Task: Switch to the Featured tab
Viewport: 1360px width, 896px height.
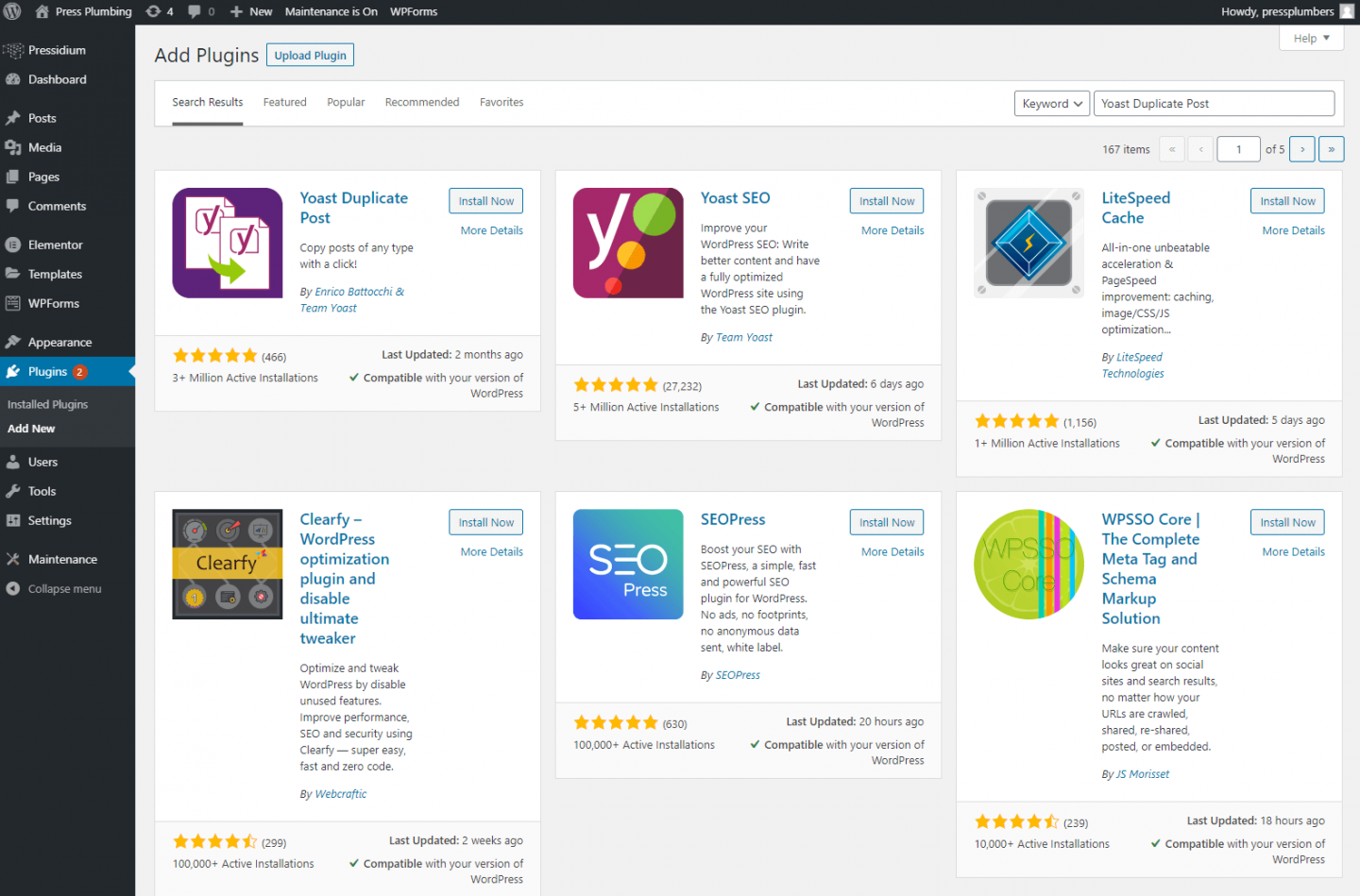Action: pyautogui.click(x=285, y=102)
